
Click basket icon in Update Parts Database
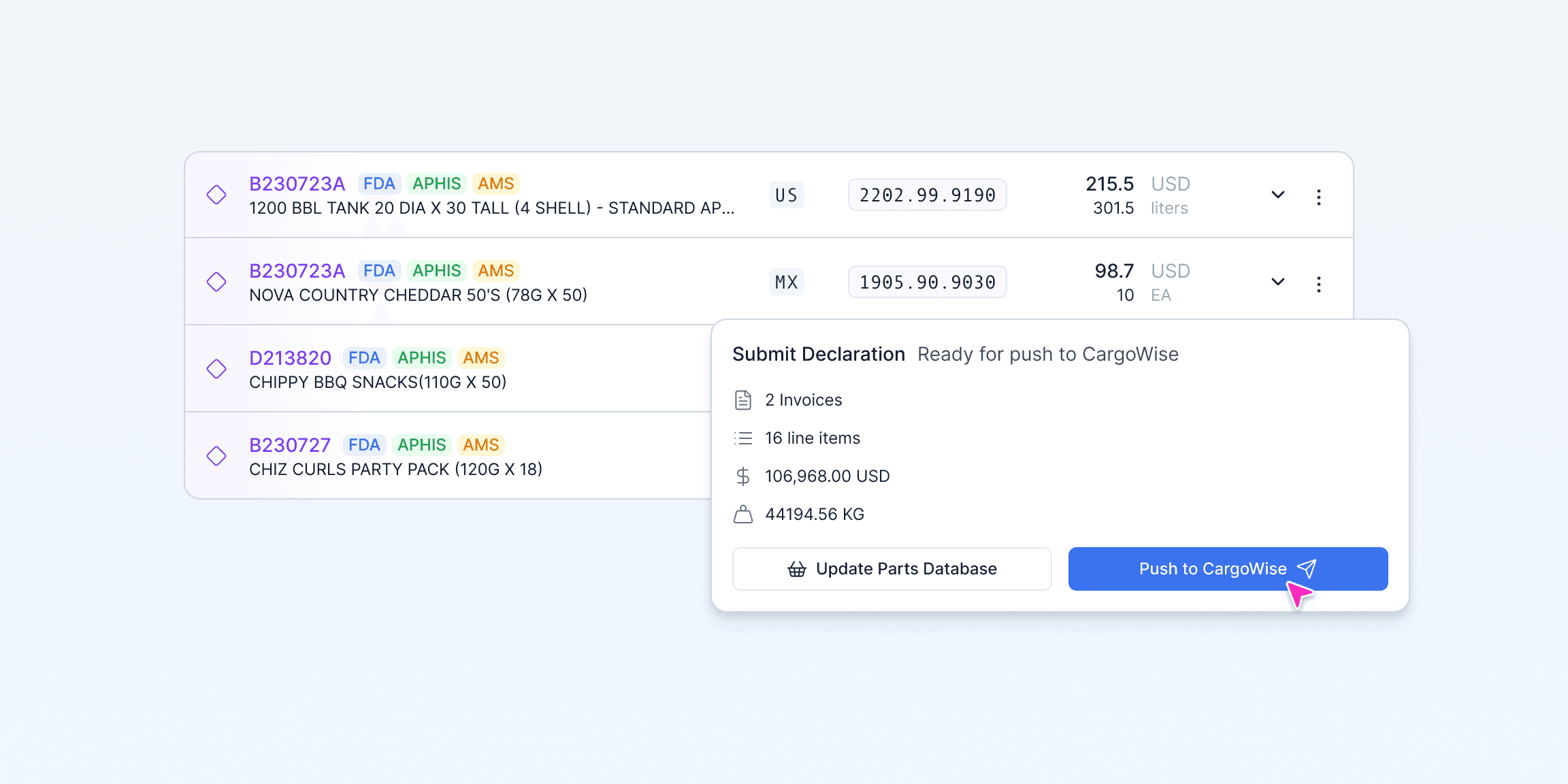point(797,569)
